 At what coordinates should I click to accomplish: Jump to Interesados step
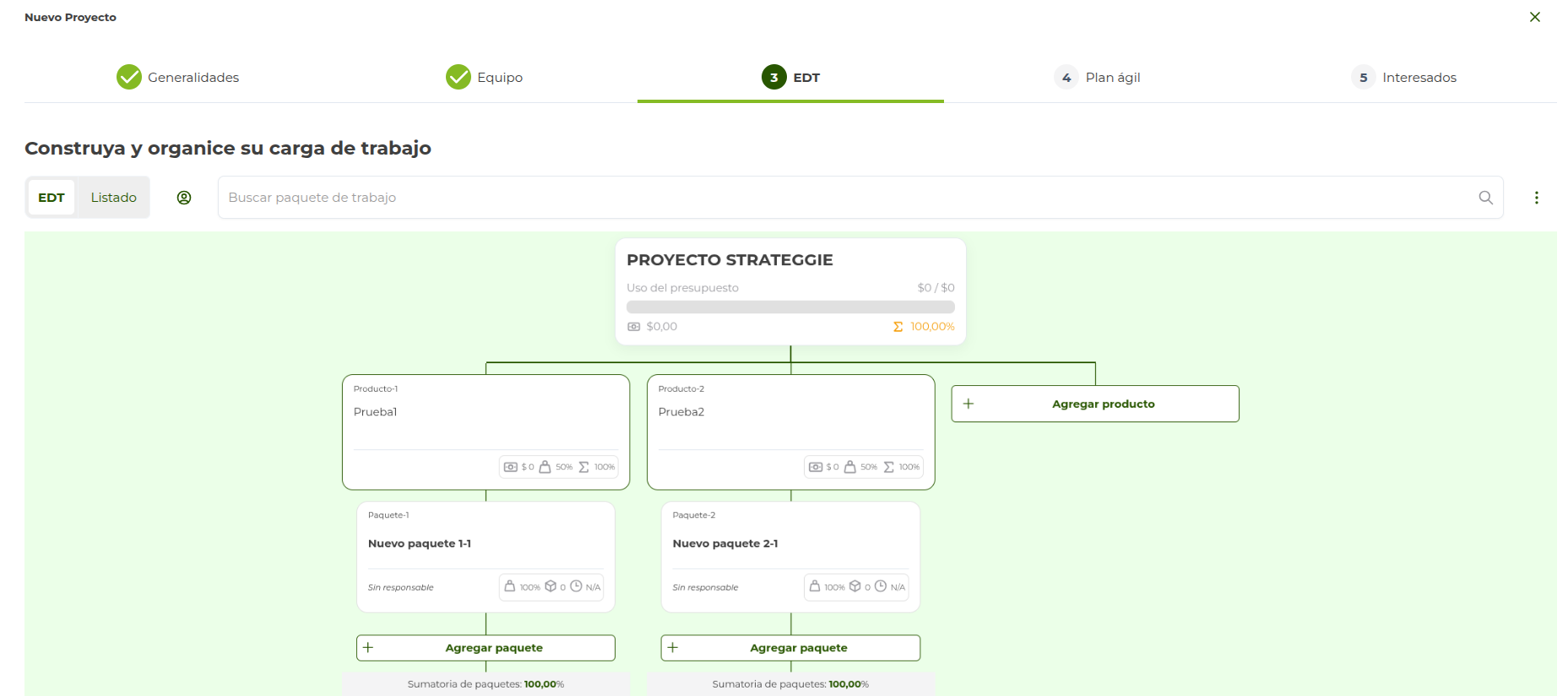coord(1404,78)
